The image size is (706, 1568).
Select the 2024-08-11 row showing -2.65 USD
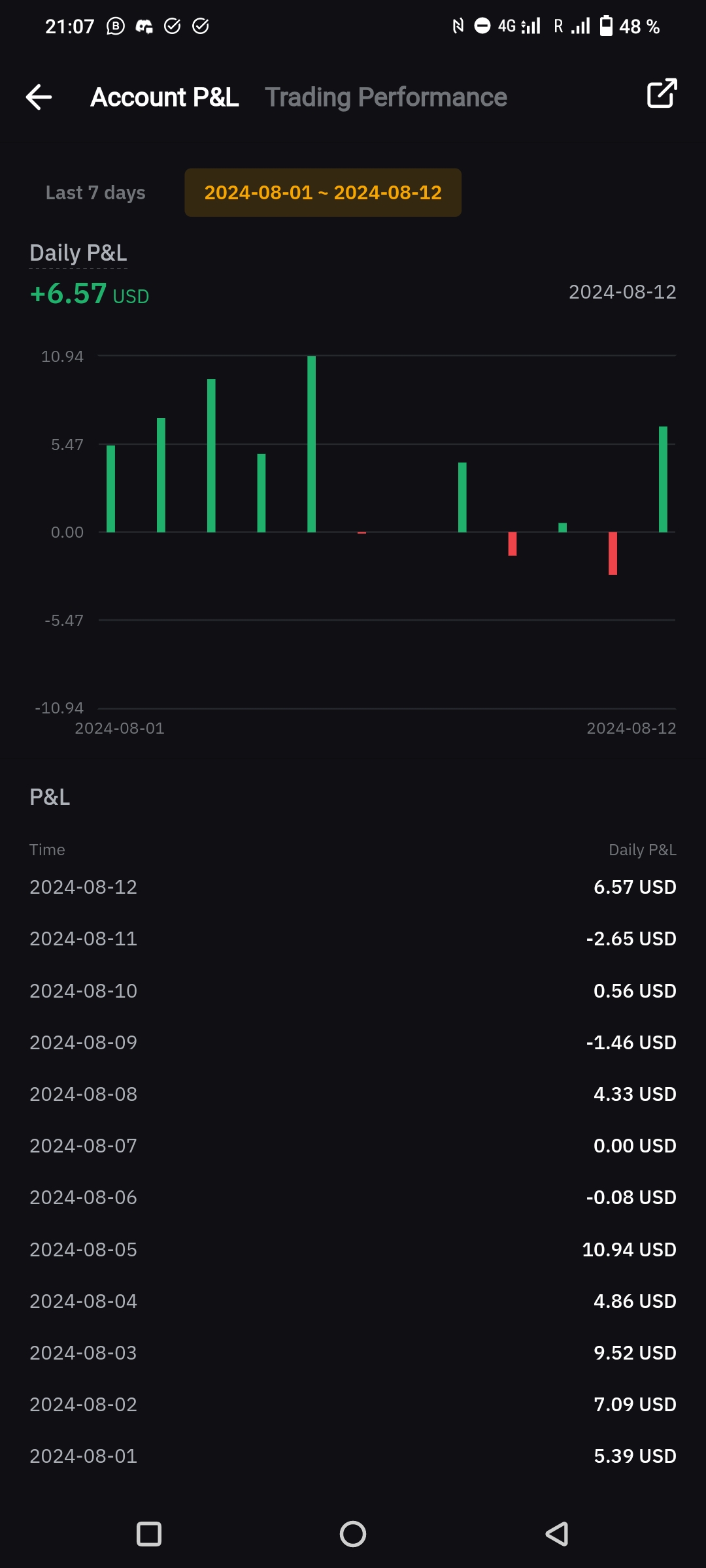353,939
